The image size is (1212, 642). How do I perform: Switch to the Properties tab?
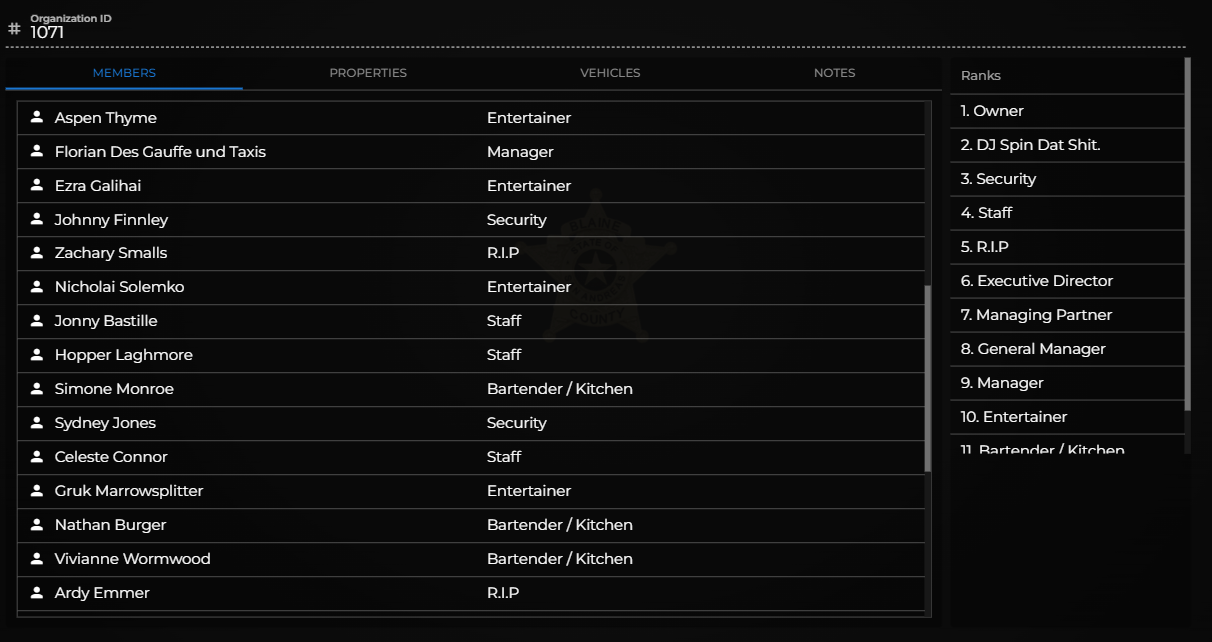[x=368, y=73]
